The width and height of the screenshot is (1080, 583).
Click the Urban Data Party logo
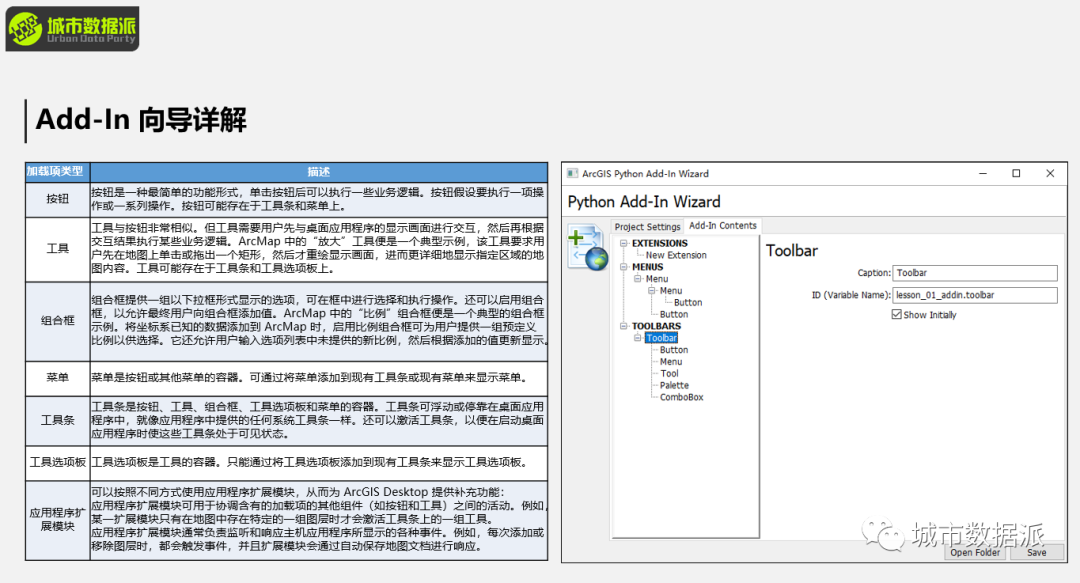[x=72, y=29]
